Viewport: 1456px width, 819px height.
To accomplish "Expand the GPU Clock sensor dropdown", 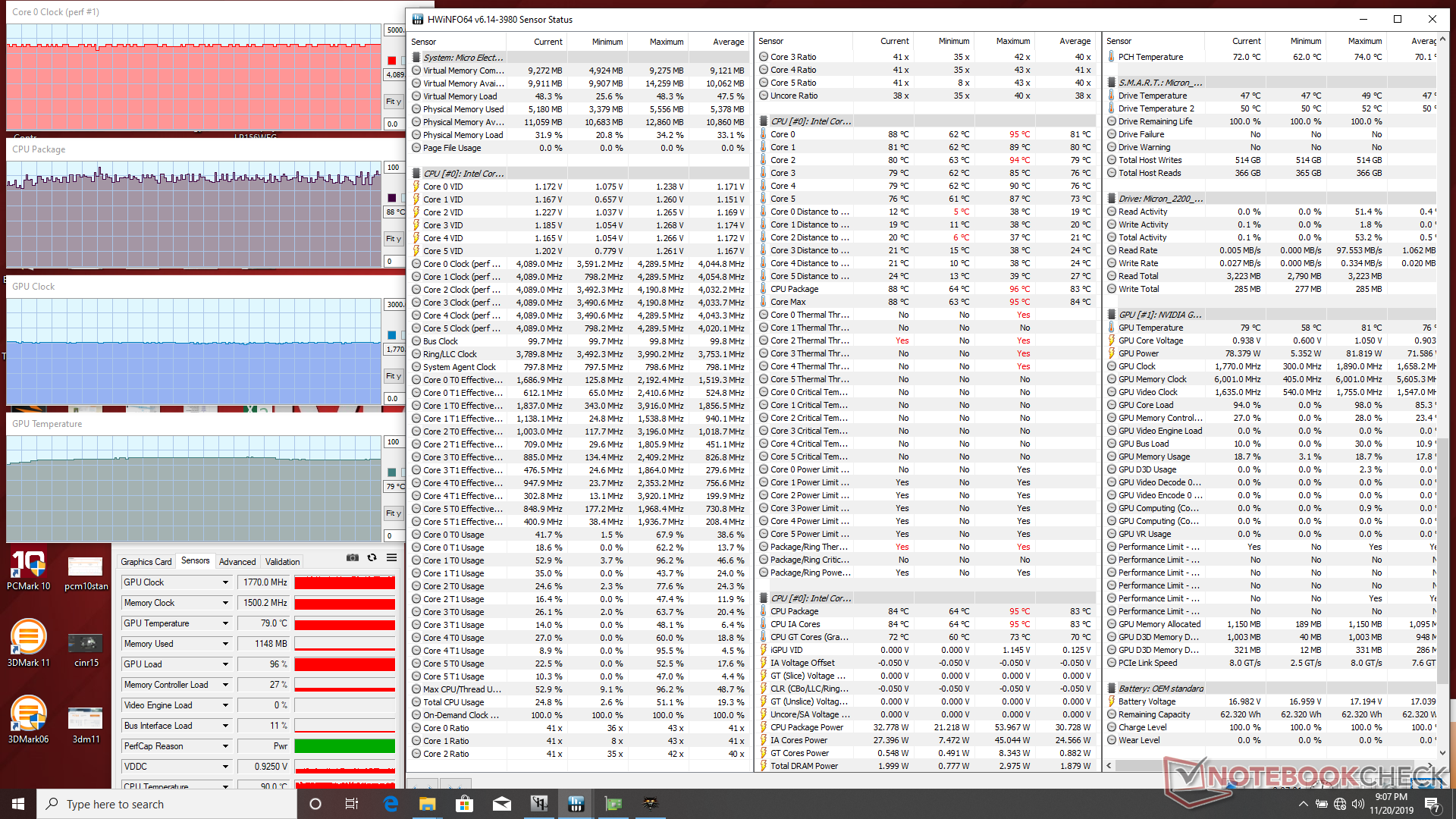I will [x=225, y=582].
